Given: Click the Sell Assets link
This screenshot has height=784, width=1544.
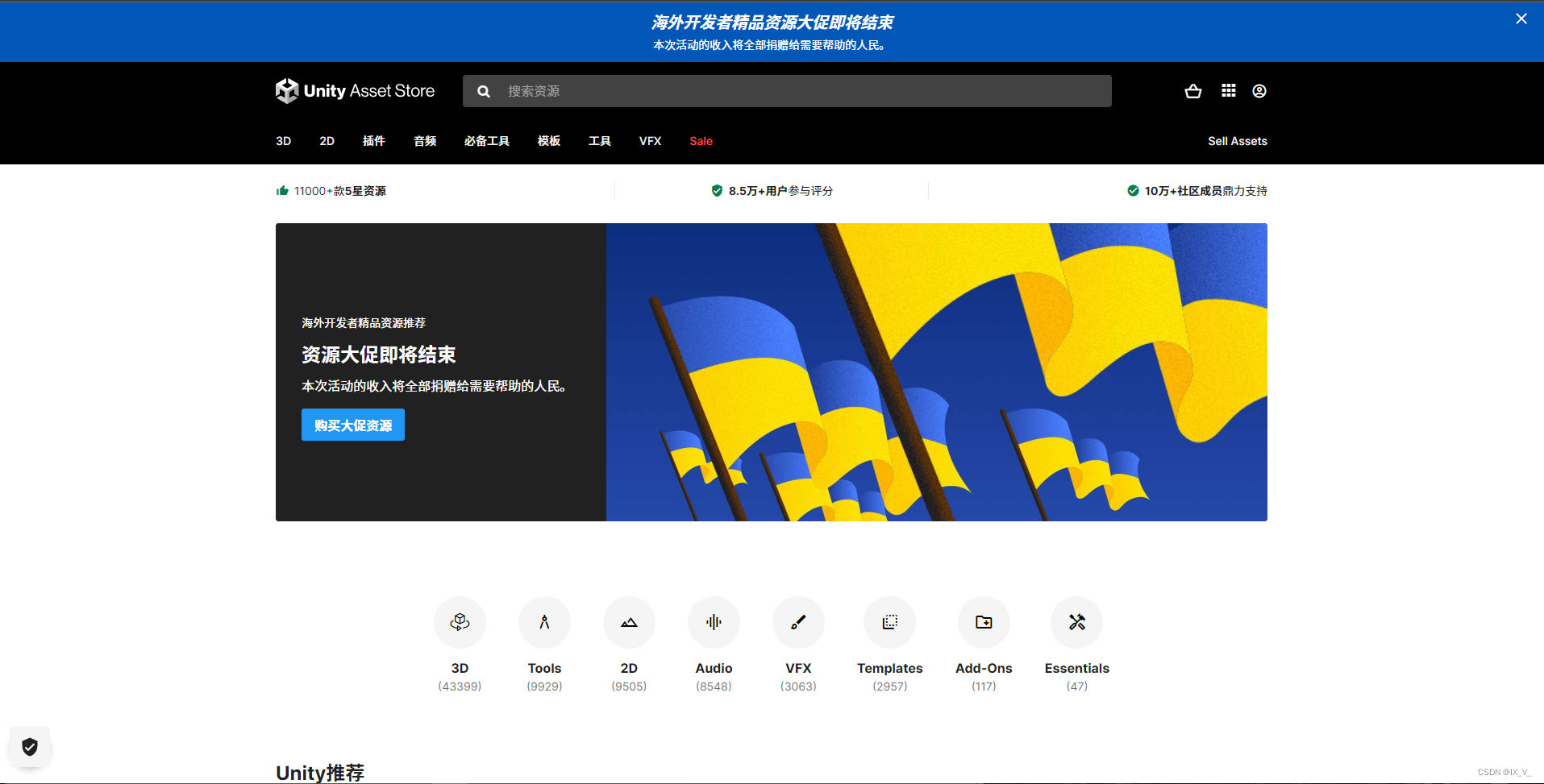Looking at the screenshot, I should [x=1237, y=141].
